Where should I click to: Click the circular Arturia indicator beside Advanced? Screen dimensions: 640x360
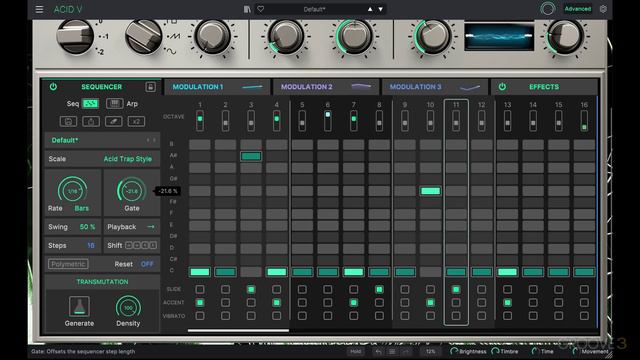click(x=547, y=9)
